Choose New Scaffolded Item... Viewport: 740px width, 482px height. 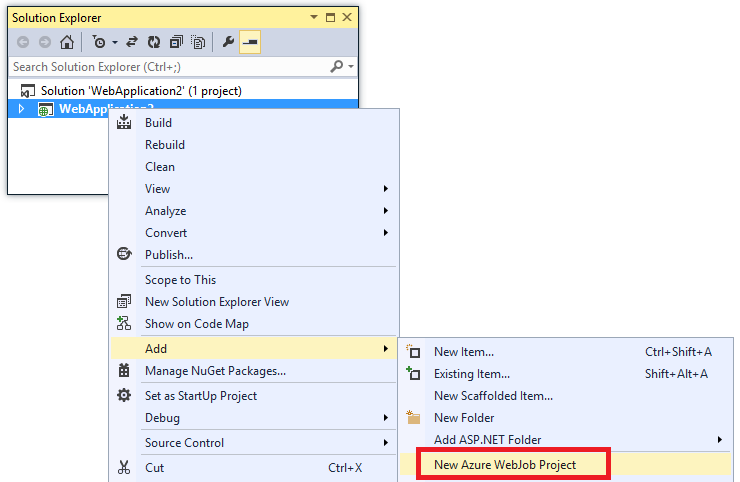(x=565, y=396)
